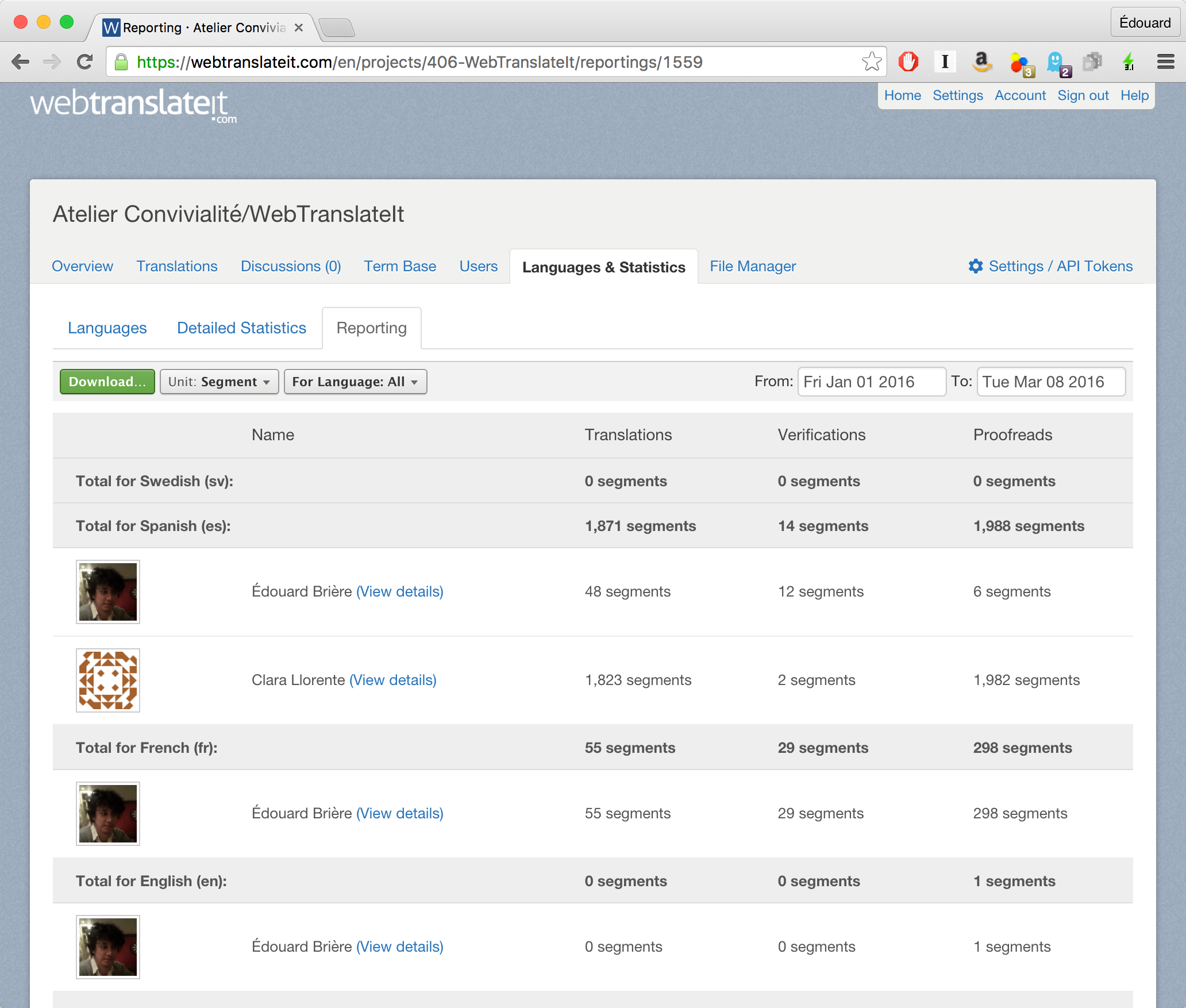
Task: Click the From date input field
Action: pos(871,382)
